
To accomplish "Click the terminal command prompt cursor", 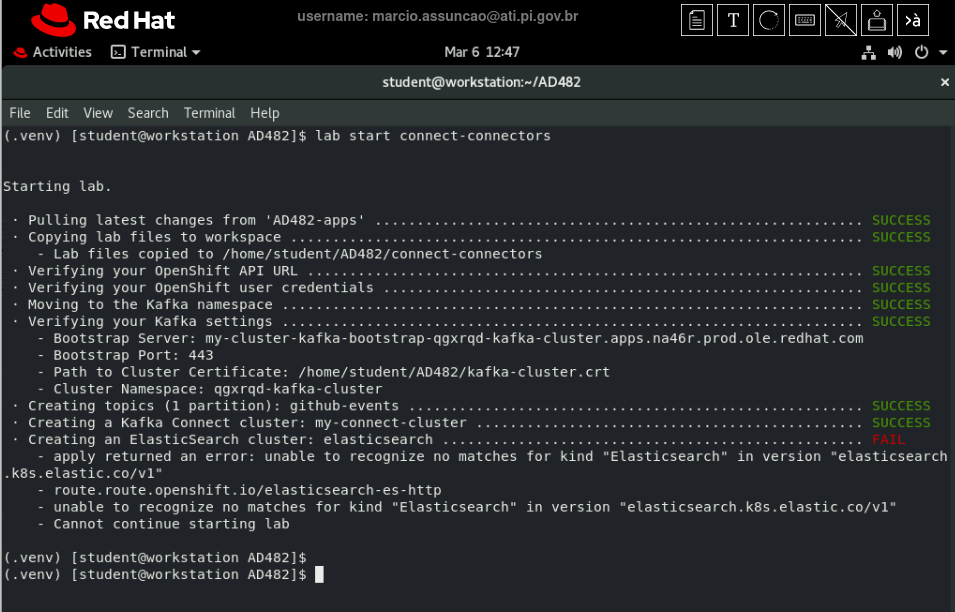I will pos(319,574).
